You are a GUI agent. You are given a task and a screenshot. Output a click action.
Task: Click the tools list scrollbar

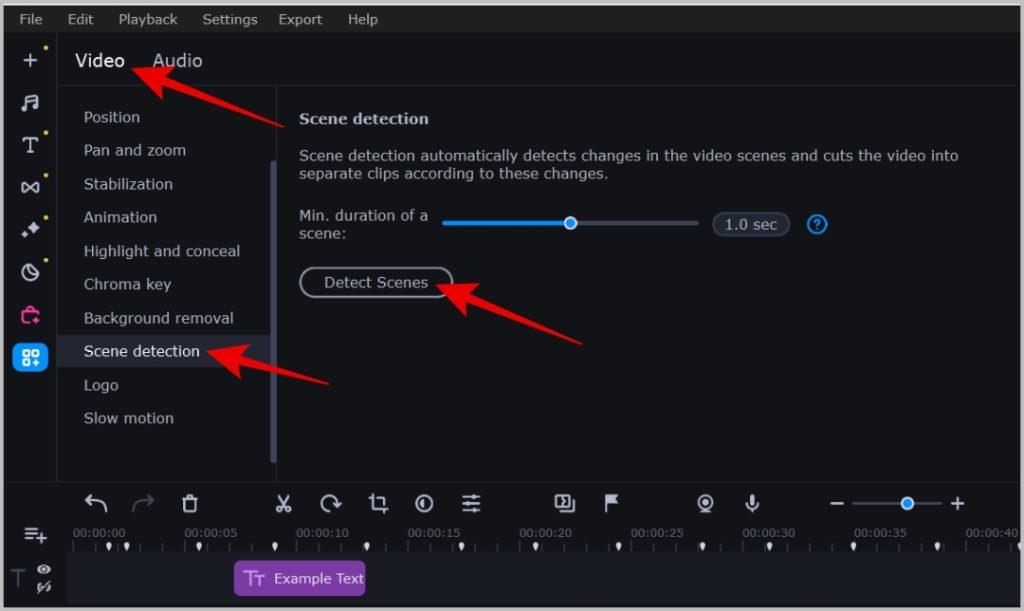tap(273, 311)
